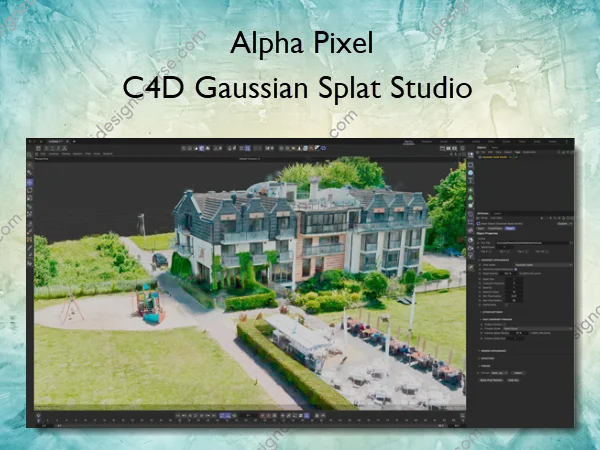Open the Display viewport menu
Viewport: 600px width, 450px height.
66,154
